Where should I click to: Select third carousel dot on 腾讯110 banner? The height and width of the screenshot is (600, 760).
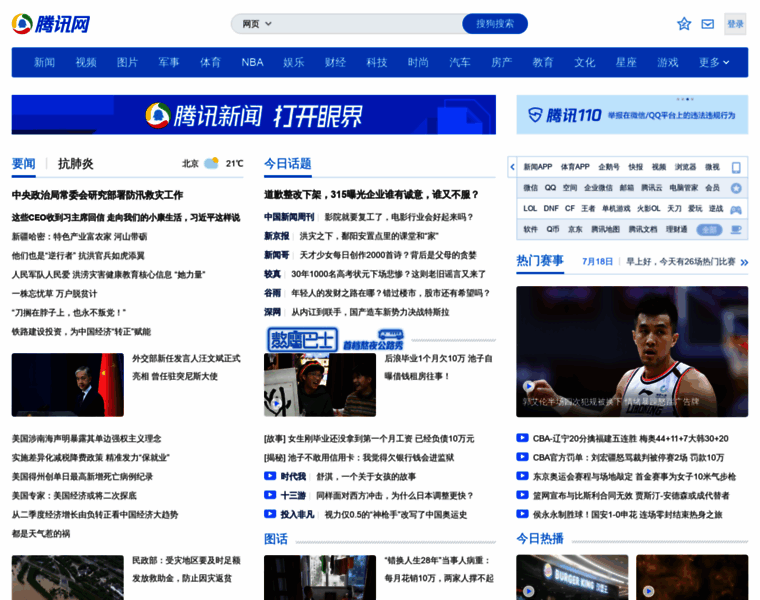(687, 99)
